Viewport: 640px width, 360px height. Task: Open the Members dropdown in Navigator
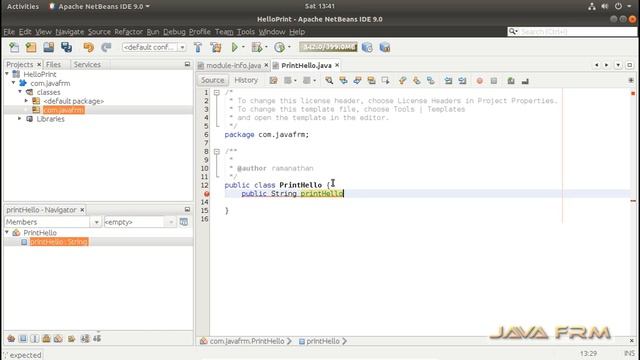[x=96, y=222]
